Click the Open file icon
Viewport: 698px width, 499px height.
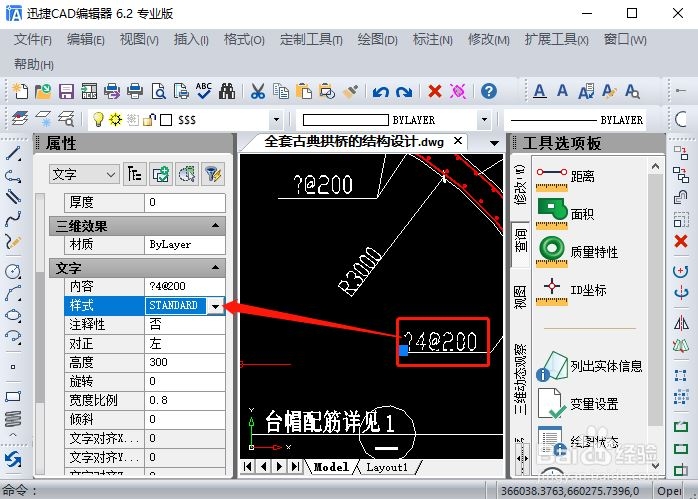43,91
